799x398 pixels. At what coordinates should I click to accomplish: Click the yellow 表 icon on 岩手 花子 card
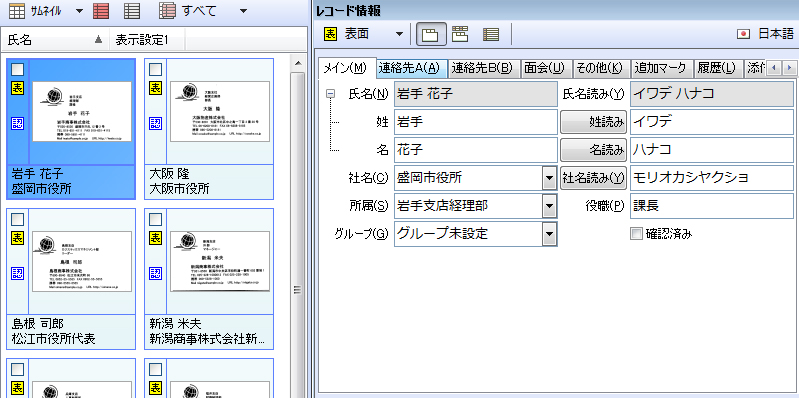point(17,88)
